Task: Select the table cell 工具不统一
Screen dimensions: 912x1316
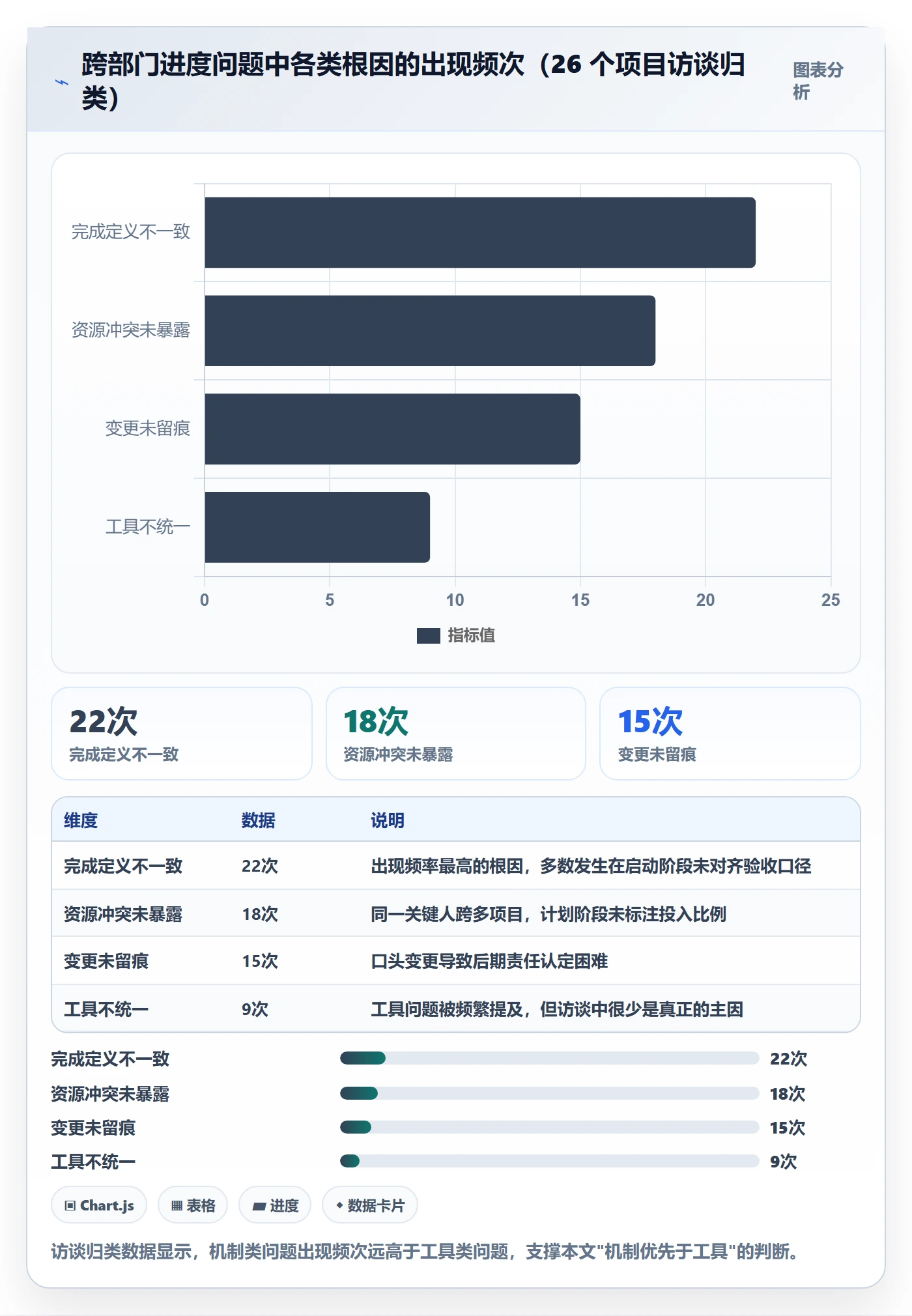Action: [106, 1009]
